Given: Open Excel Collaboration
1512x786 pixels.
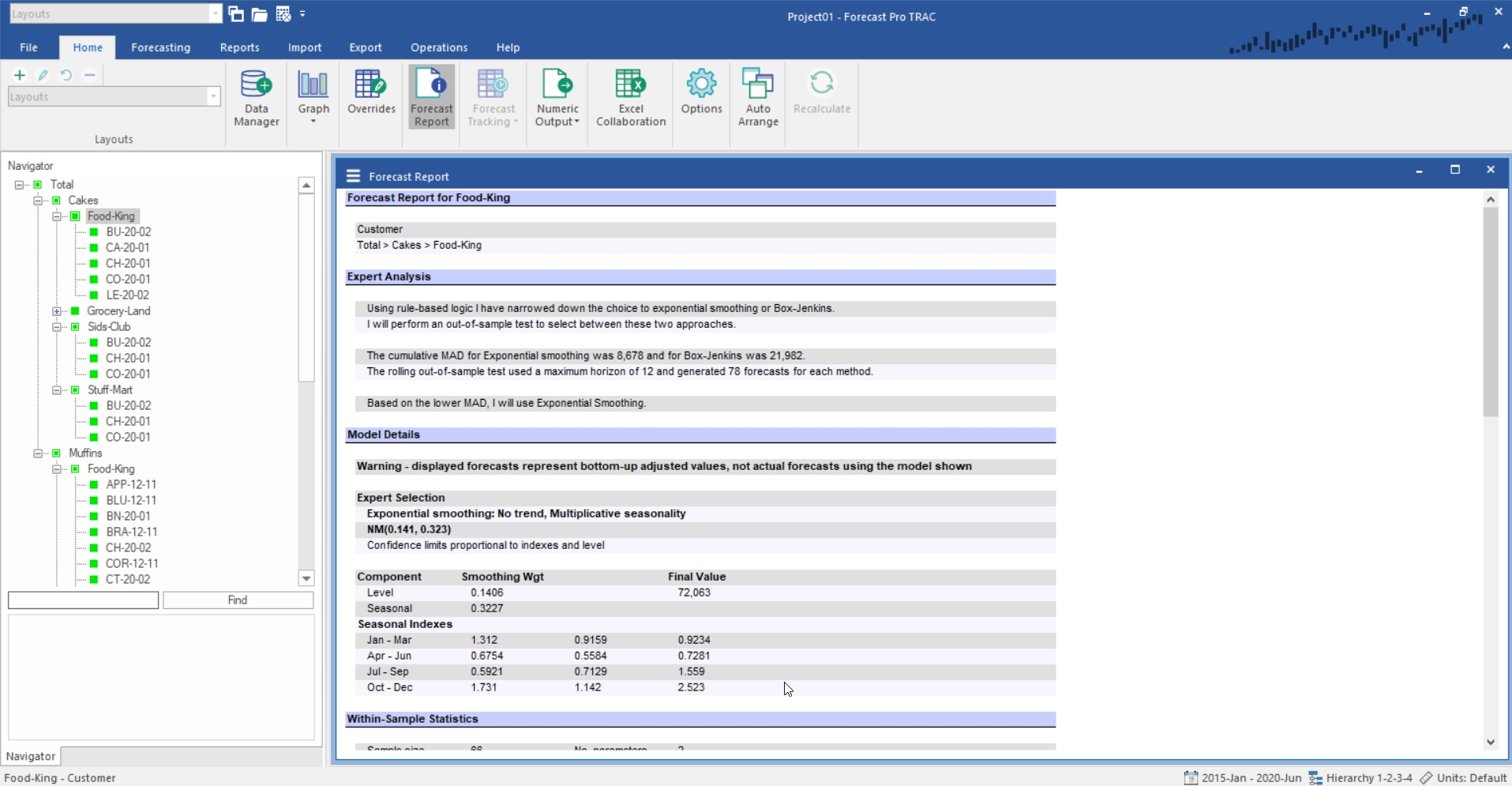Looking at the screenshot, I should 631,98.
